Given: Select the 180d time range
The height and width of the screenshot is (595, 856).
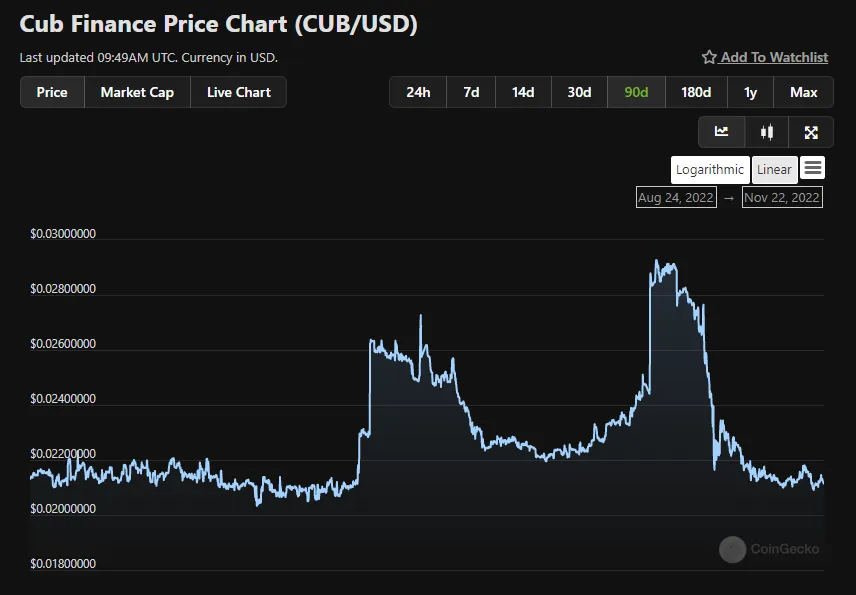Looking at the screenshot, I should pos(696,92).
